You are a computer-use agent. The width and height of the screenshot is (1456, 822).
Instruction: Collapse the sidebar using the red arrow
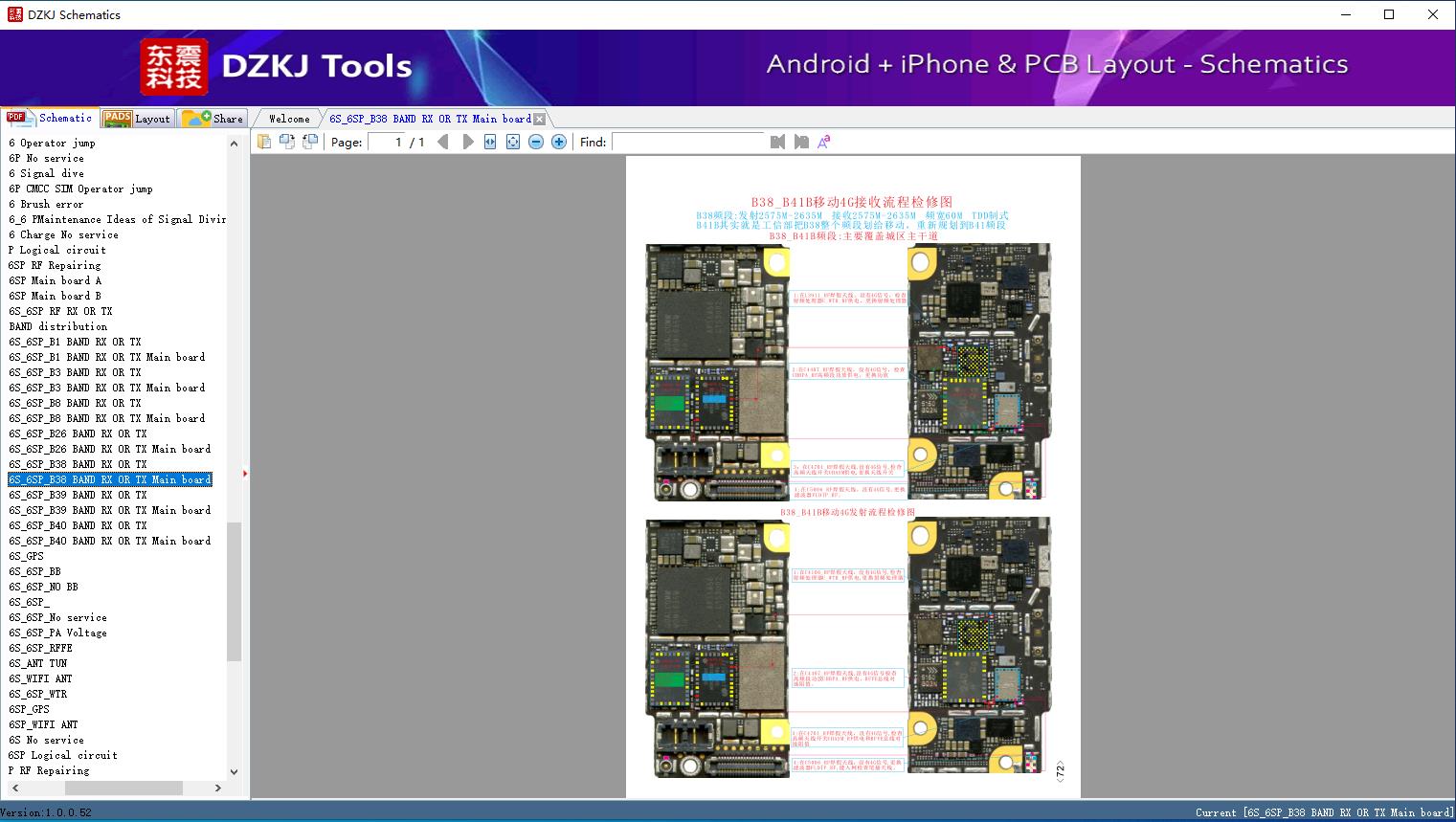[x=245, y=473]
